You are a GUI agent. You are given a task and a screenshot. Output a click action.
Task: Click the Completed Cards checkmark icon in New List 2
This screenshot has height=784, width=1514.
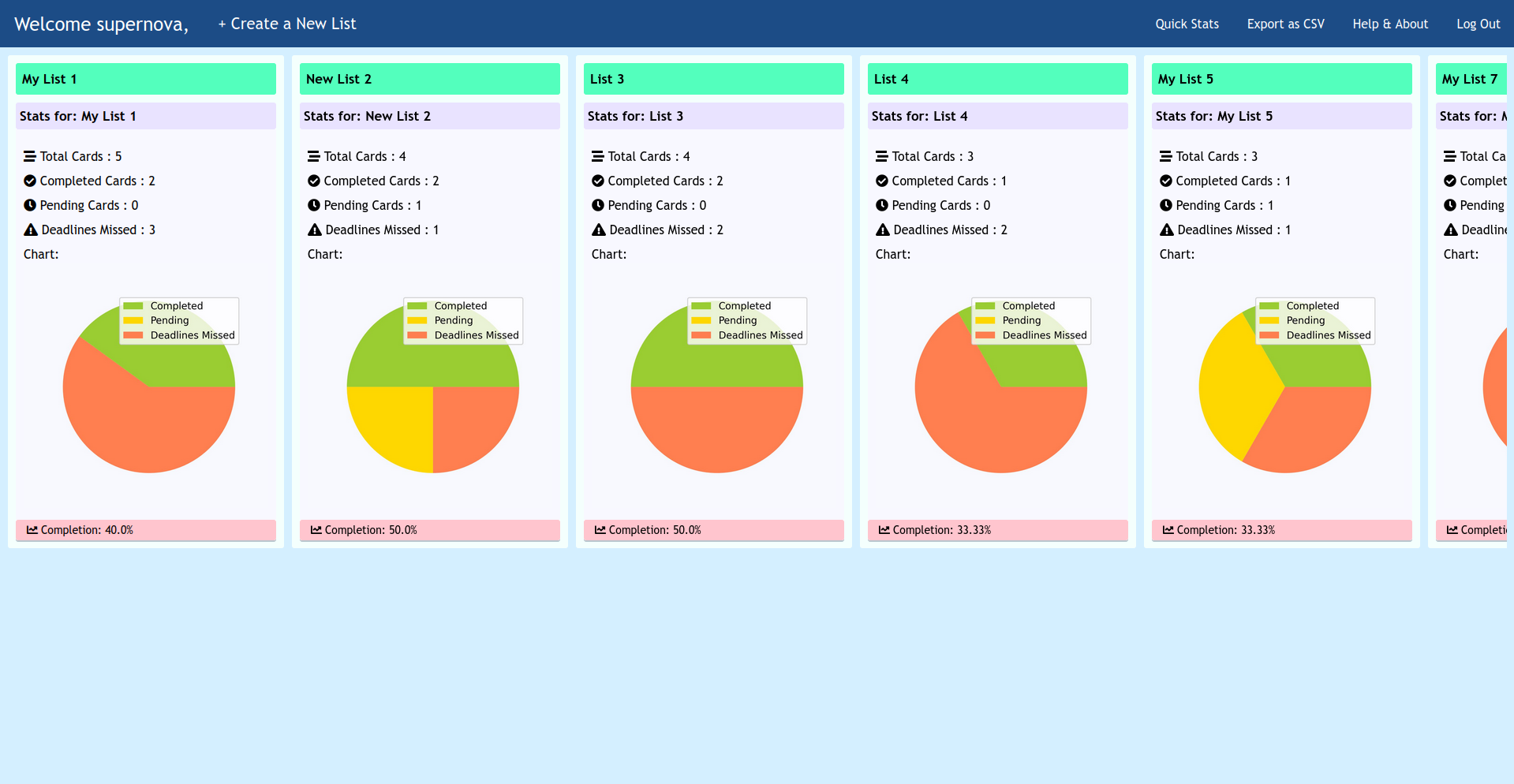(x=314, y=181)
